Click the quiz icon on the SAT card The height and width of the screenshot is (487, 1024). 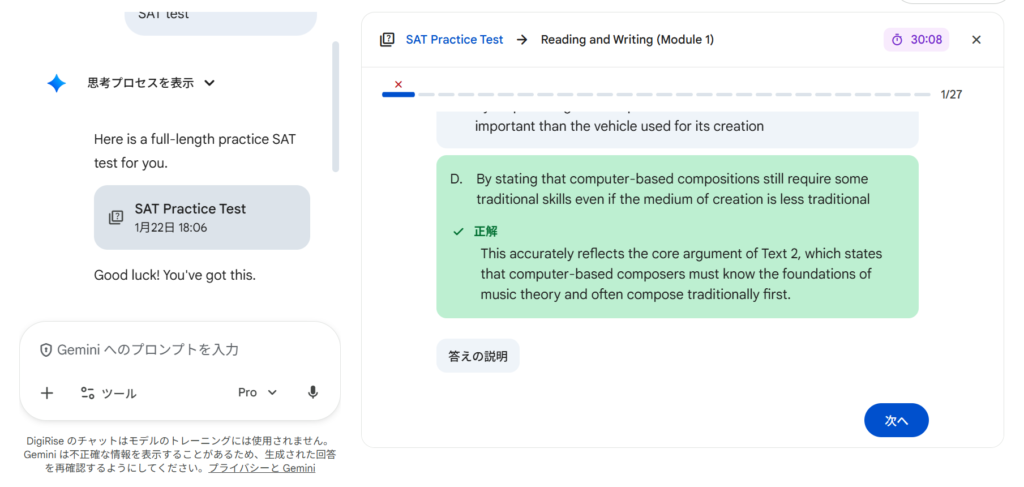point(116,217)
